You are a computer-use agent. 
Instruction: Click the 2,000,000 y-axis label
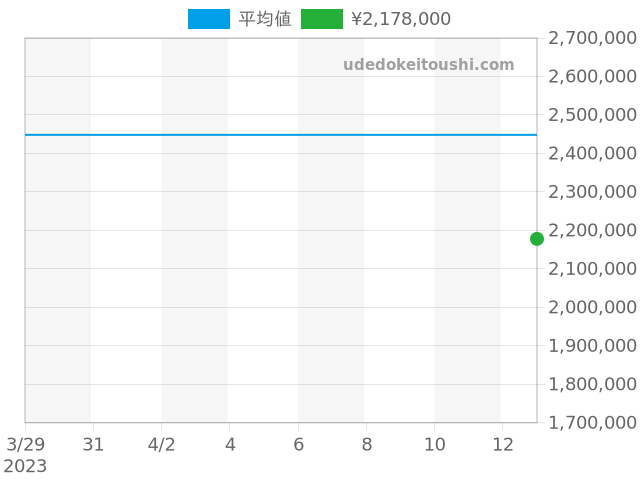(x=592, y=307)
